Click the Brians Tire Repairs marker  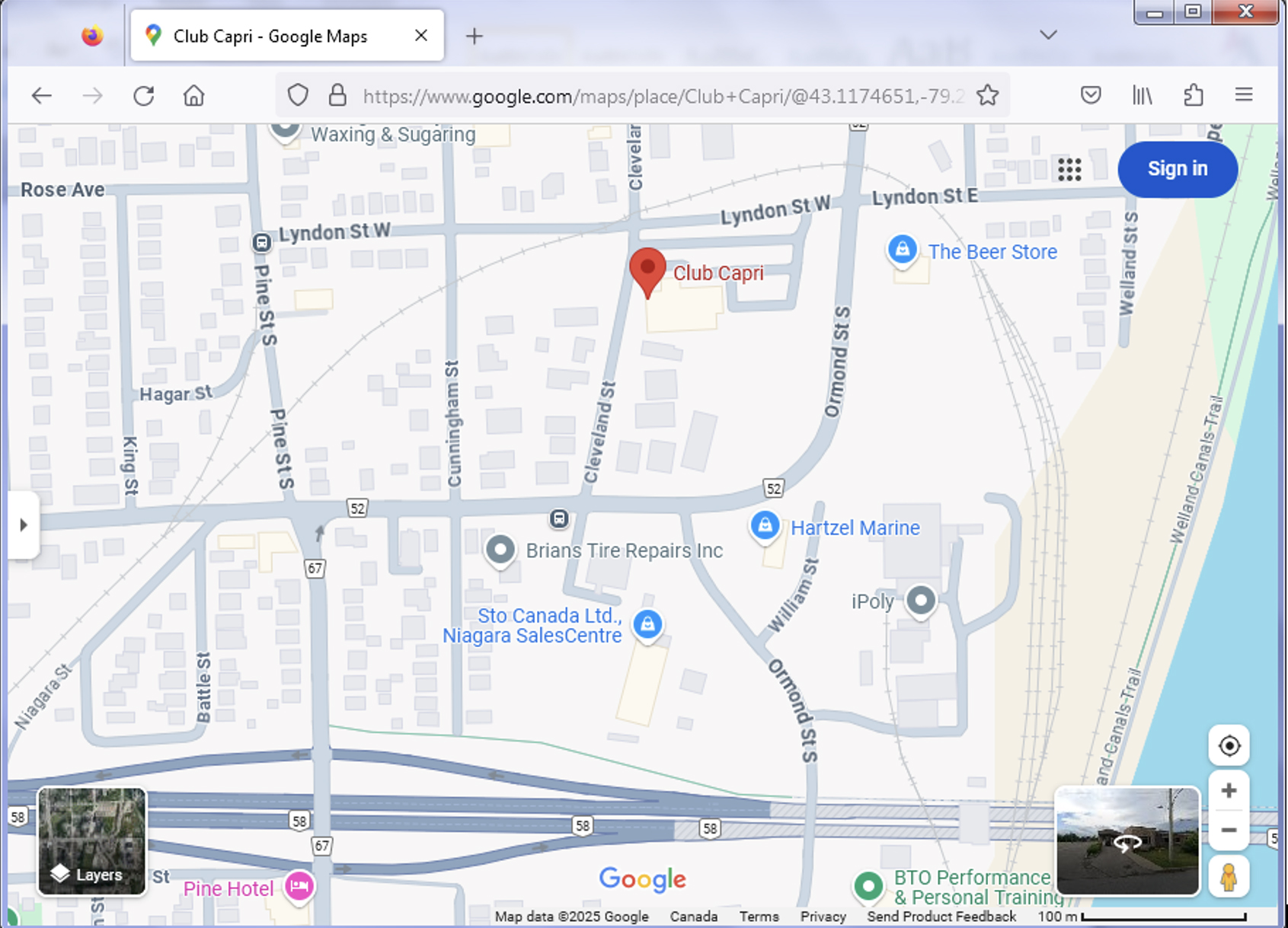[500, 550]
